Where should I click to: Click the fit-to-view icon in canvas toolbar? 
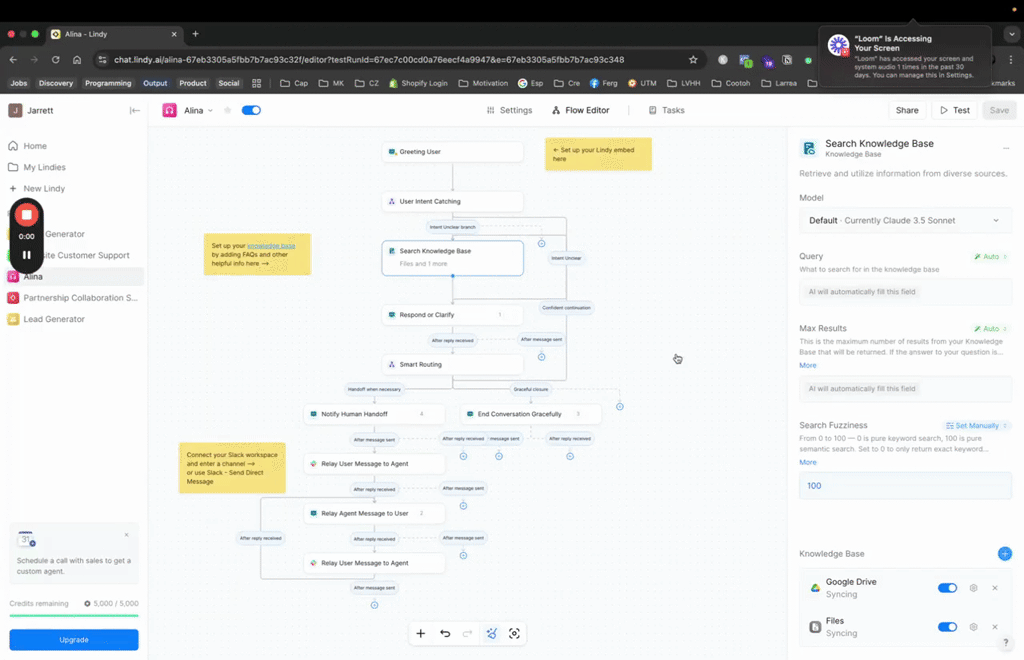pyautogui.click(x=514, y=633)
